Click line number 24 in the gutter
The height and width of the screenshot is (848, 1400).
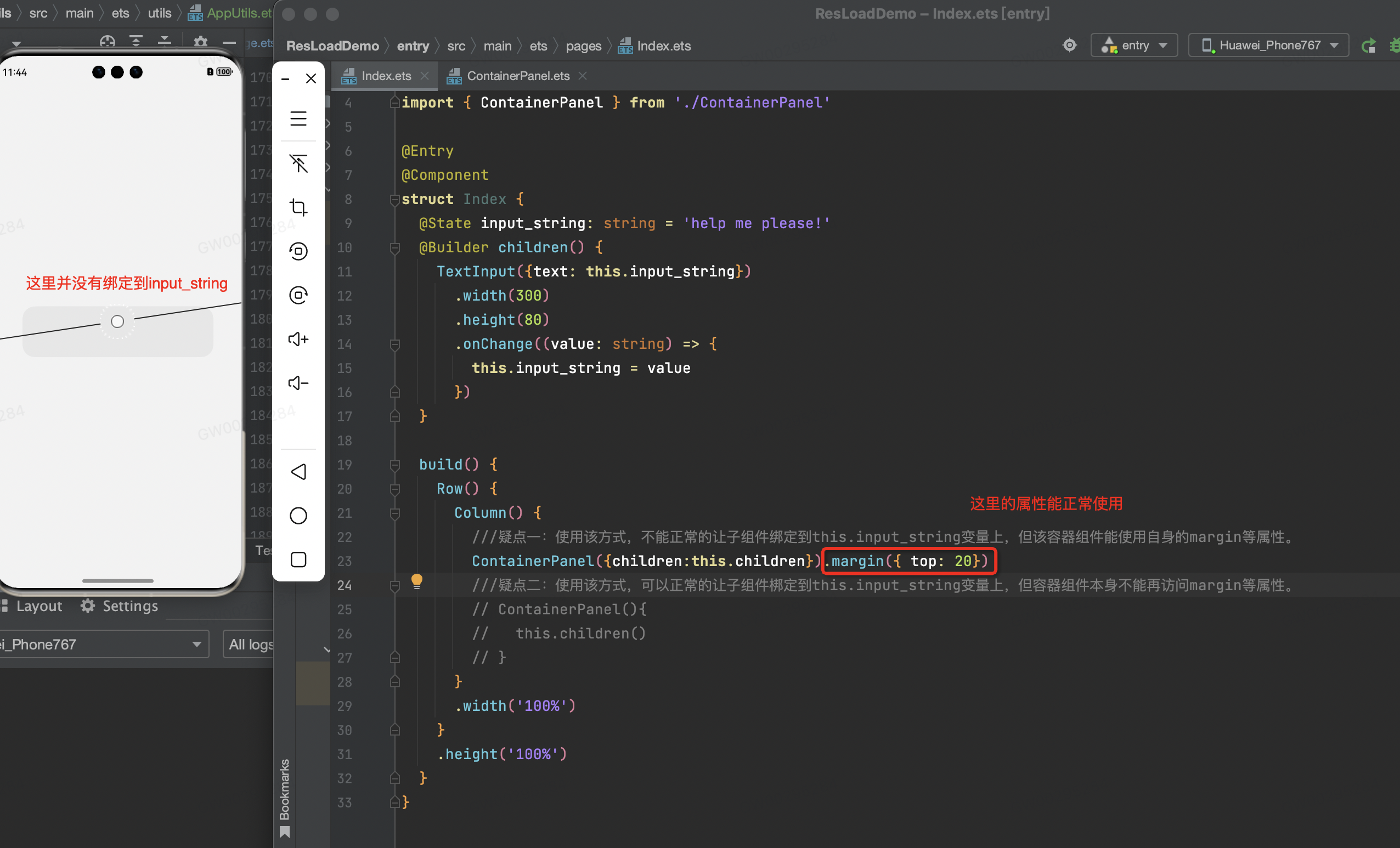[x=345, y=585]
